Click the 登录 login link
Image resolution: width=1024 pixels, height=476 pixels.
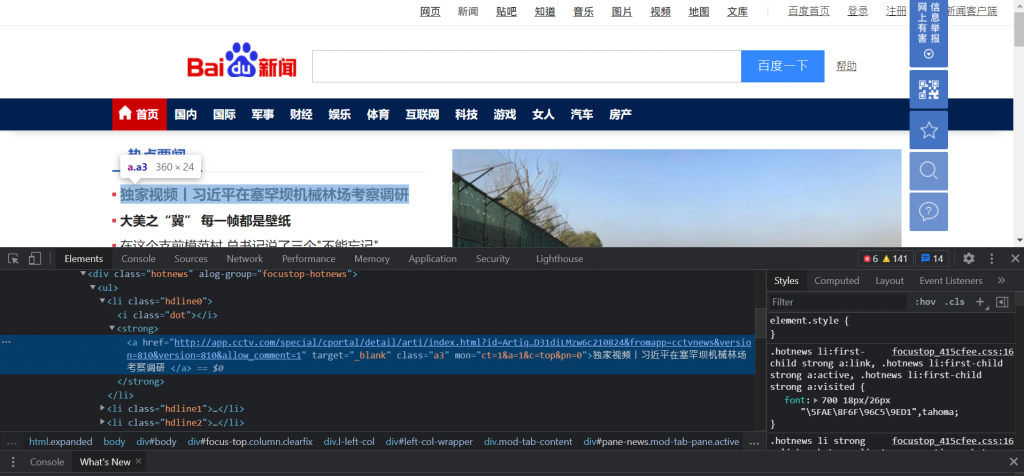857,11
